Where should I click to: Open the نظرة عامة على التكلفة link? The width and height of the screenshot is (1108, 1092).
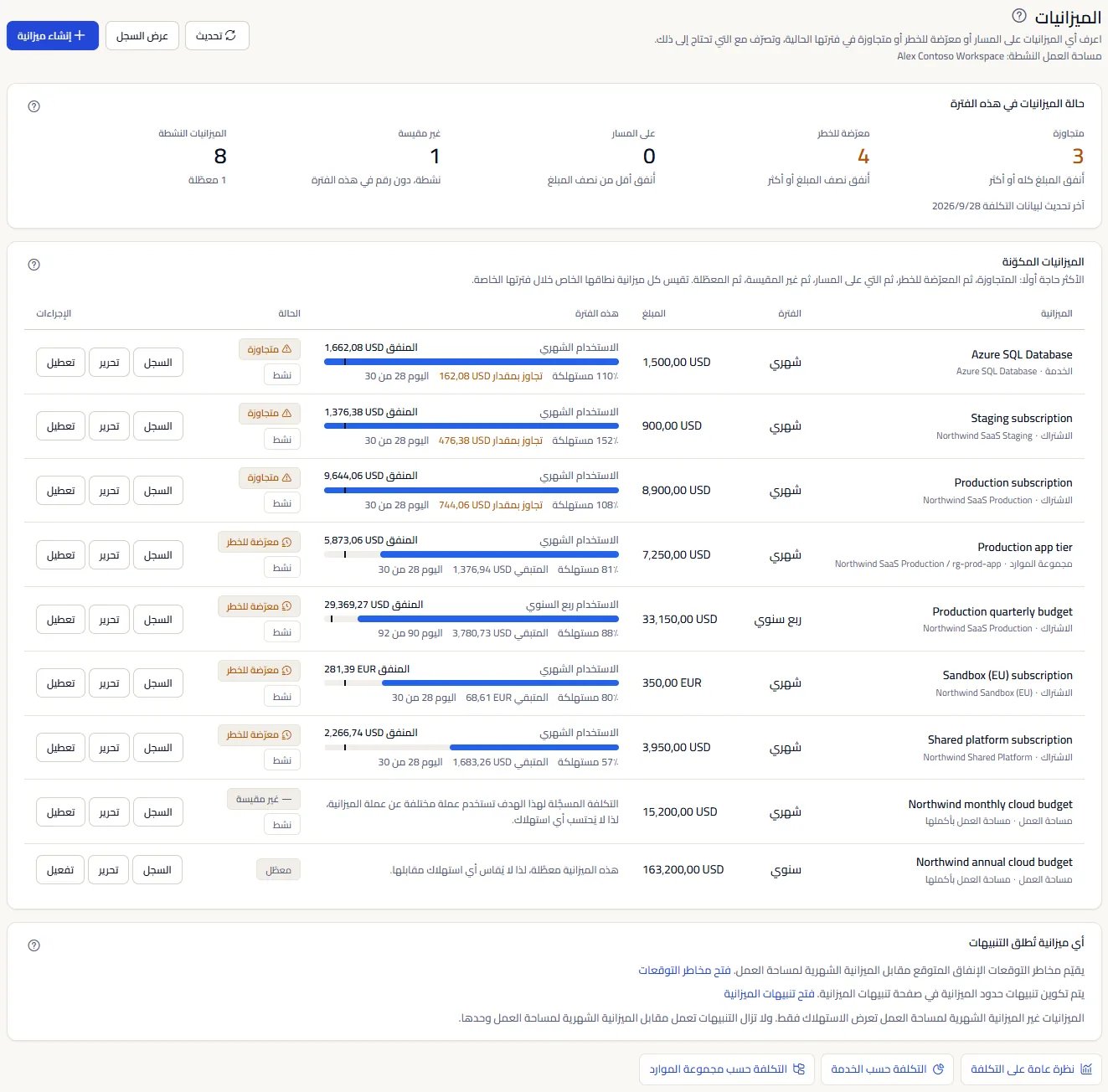point(1031,1069)
